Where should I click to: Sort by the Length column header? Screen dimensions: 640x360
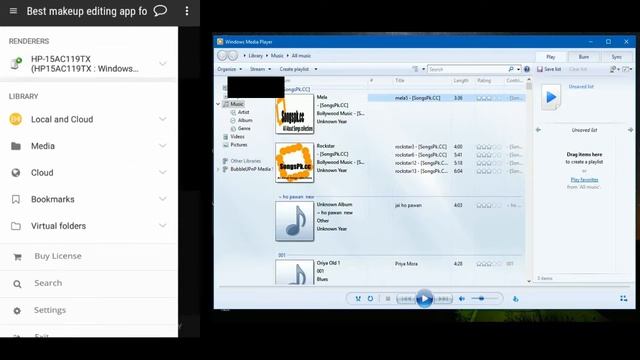[x=461, y=81]
